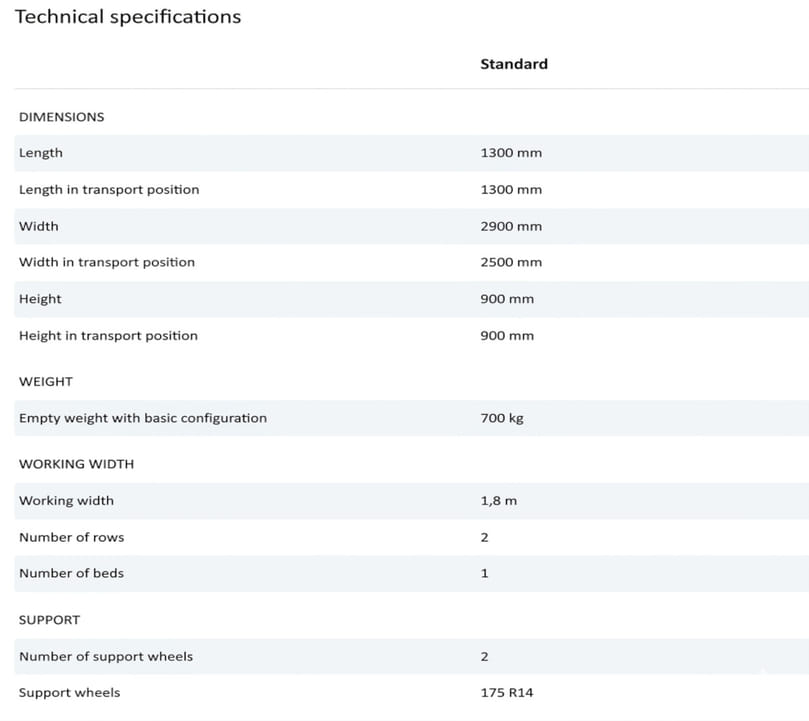The image size is (809, 721).
Task: Click the Technical specifications heading
Action: [x=127, y=17]
